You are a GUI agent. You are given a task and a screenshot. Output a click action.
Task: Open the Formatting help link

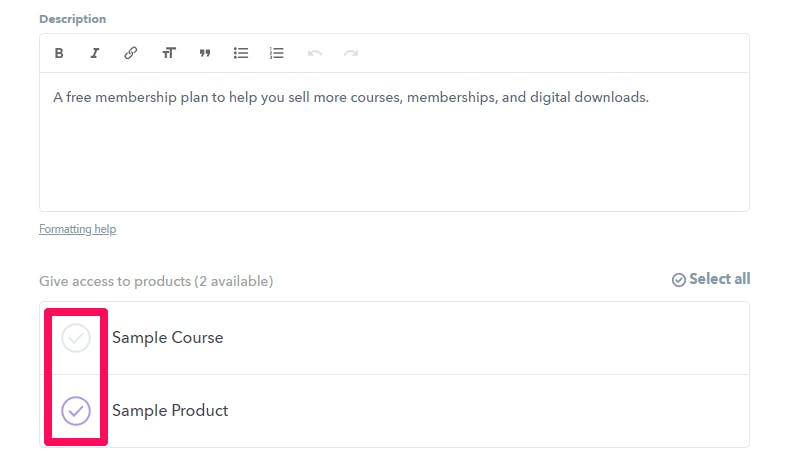[x=78, y=229]
